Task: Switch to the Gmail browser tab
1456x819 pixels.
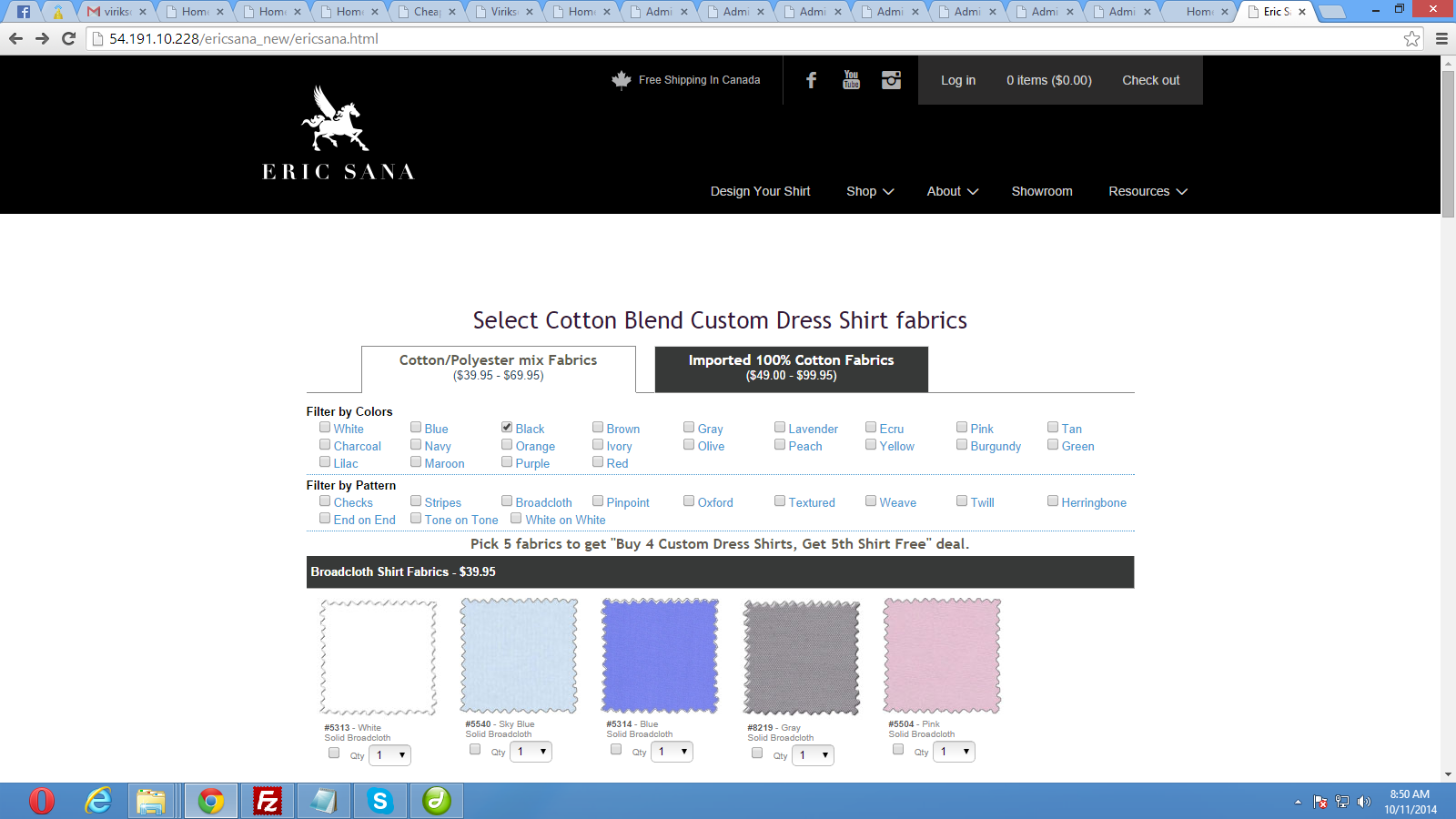Action: coord(116,12)
